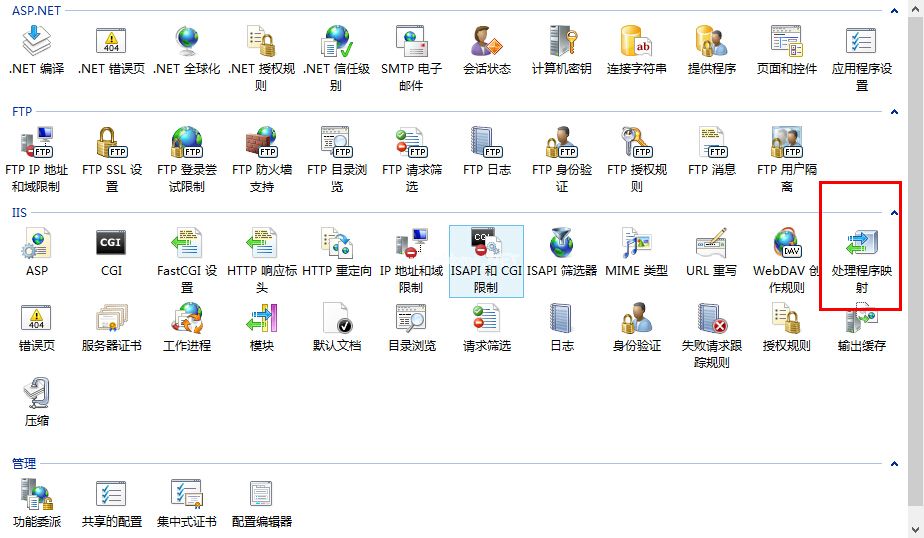Image resolution: width=924 pixels, height=538 pixels.
Task: Collapse the IIS group section
Action: click(894, 212)
